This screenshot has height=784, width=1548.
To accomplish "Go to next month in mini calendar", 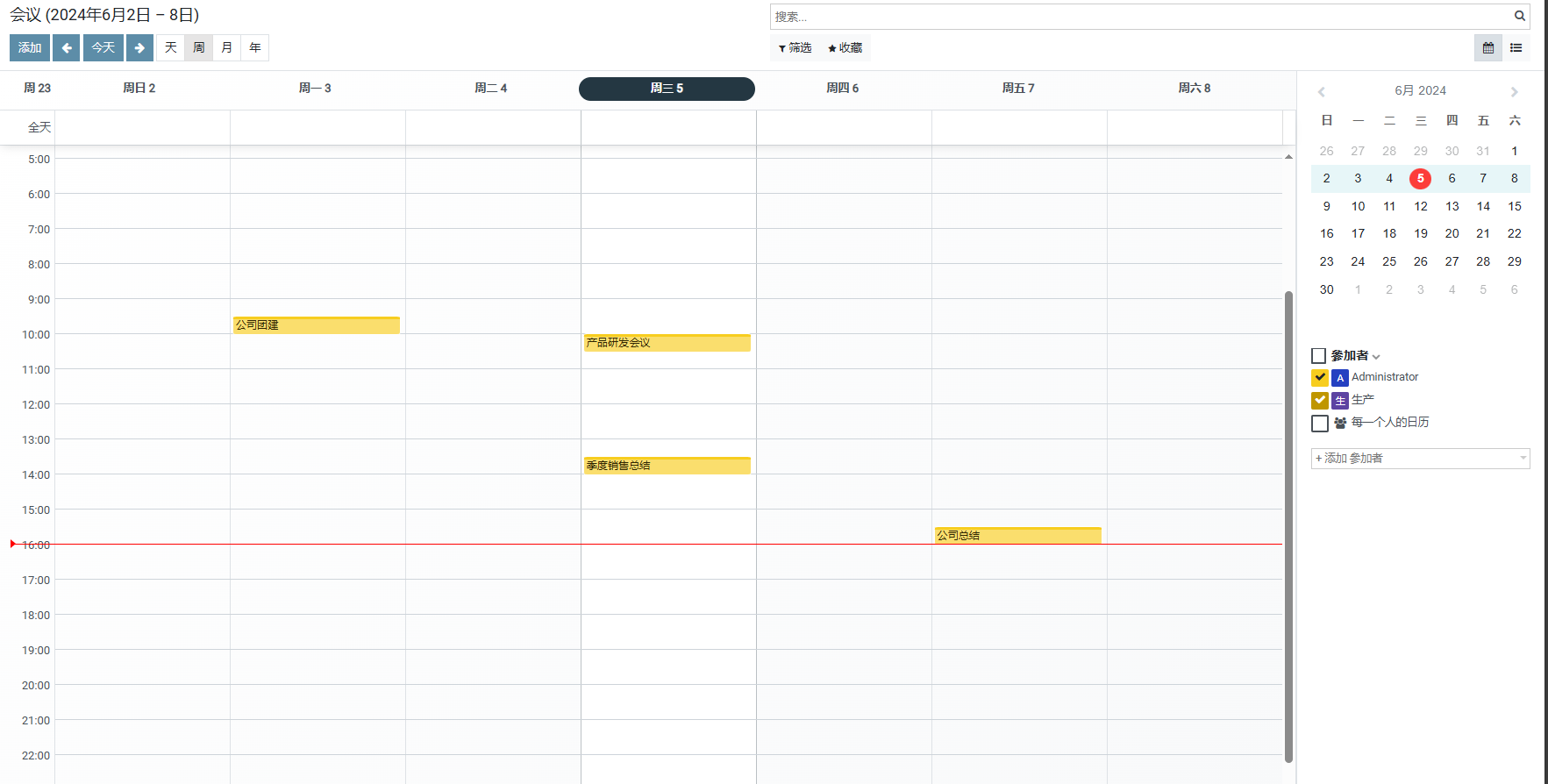I will point(1514,91).
